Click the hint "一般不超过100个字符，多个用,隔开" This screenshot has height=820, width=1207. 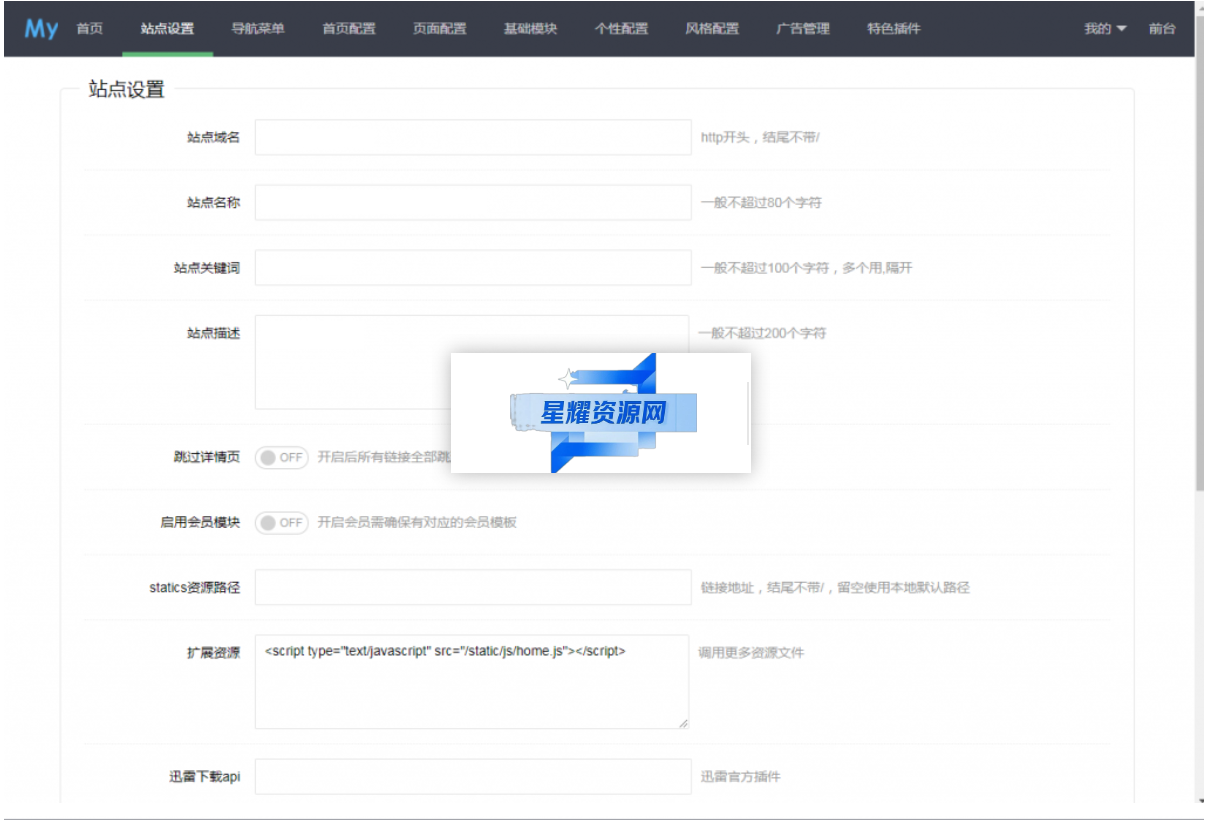(806, 268)
